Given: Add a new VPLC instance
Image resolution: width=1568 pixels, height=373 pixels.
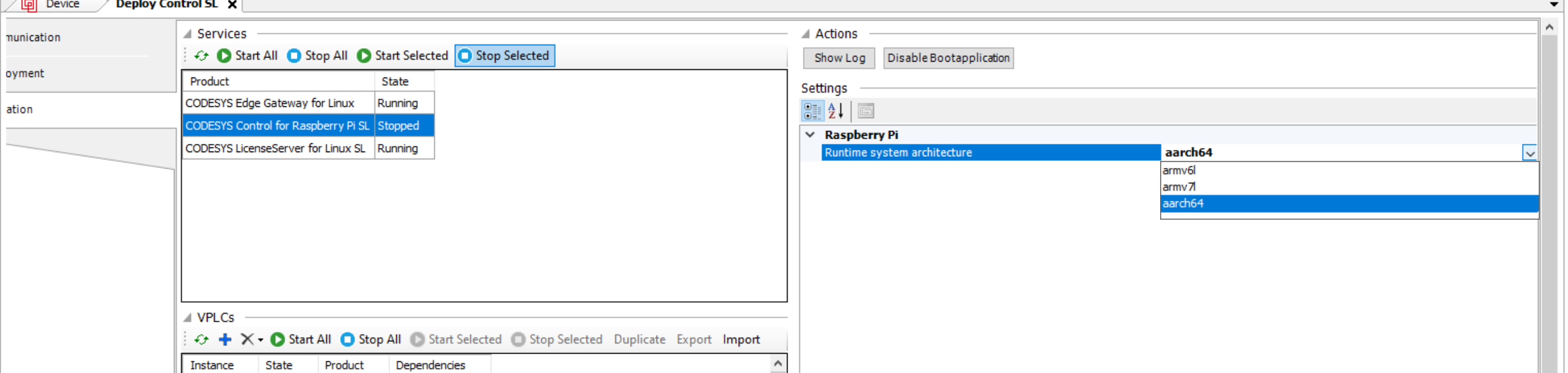Looking at the screenshot, I should (225, 340).
